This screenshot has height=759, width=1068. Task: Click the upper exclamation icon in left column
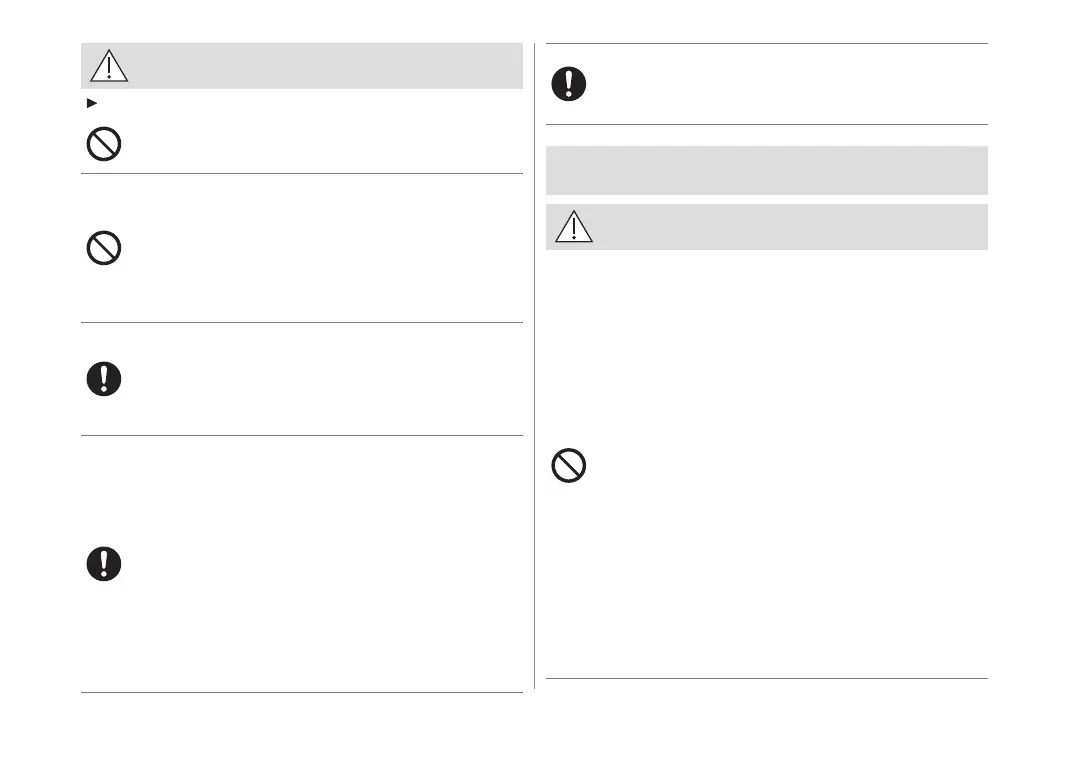(103, 379)
